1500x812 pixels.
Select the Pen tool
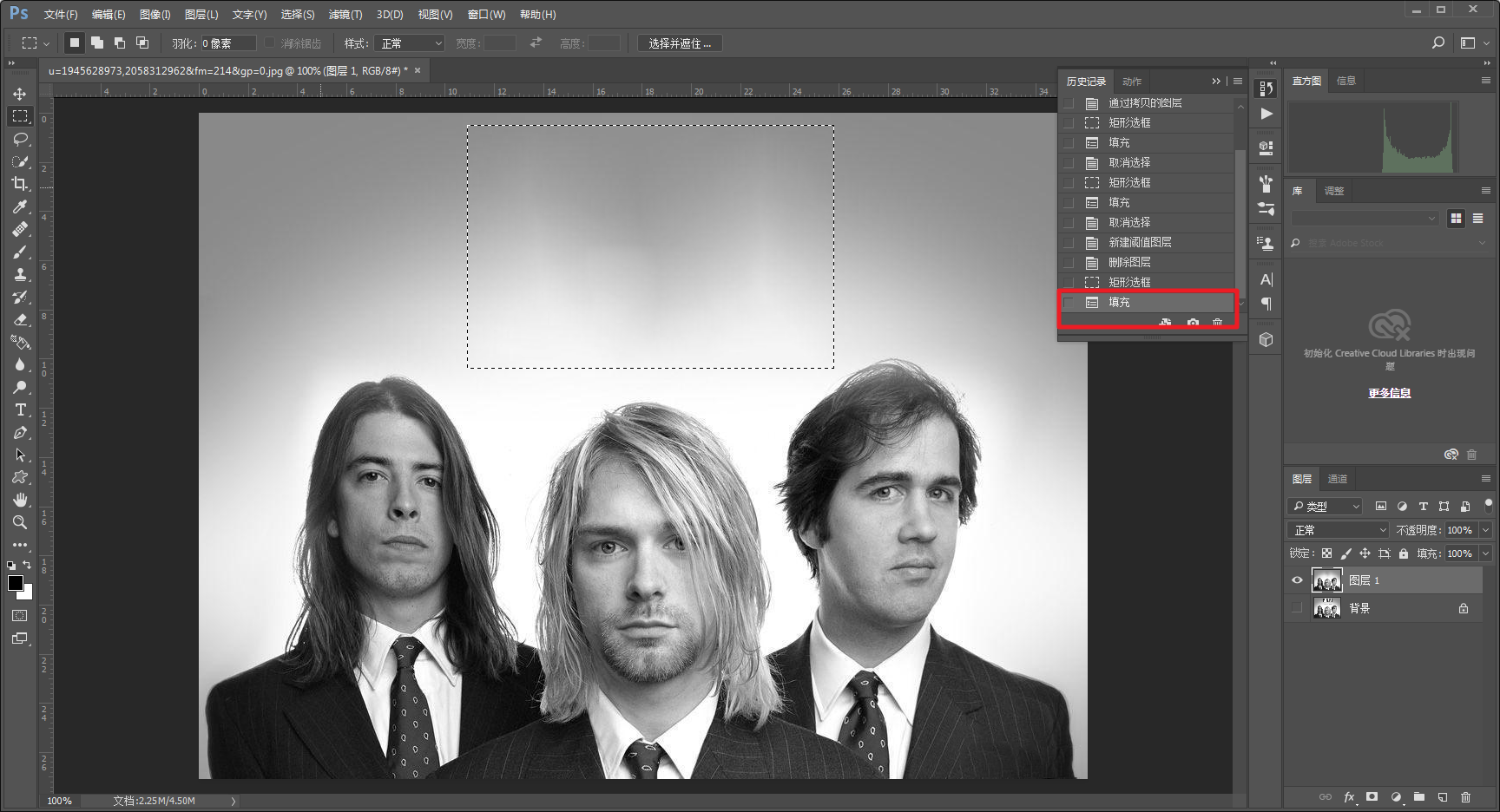coord(20,432)
